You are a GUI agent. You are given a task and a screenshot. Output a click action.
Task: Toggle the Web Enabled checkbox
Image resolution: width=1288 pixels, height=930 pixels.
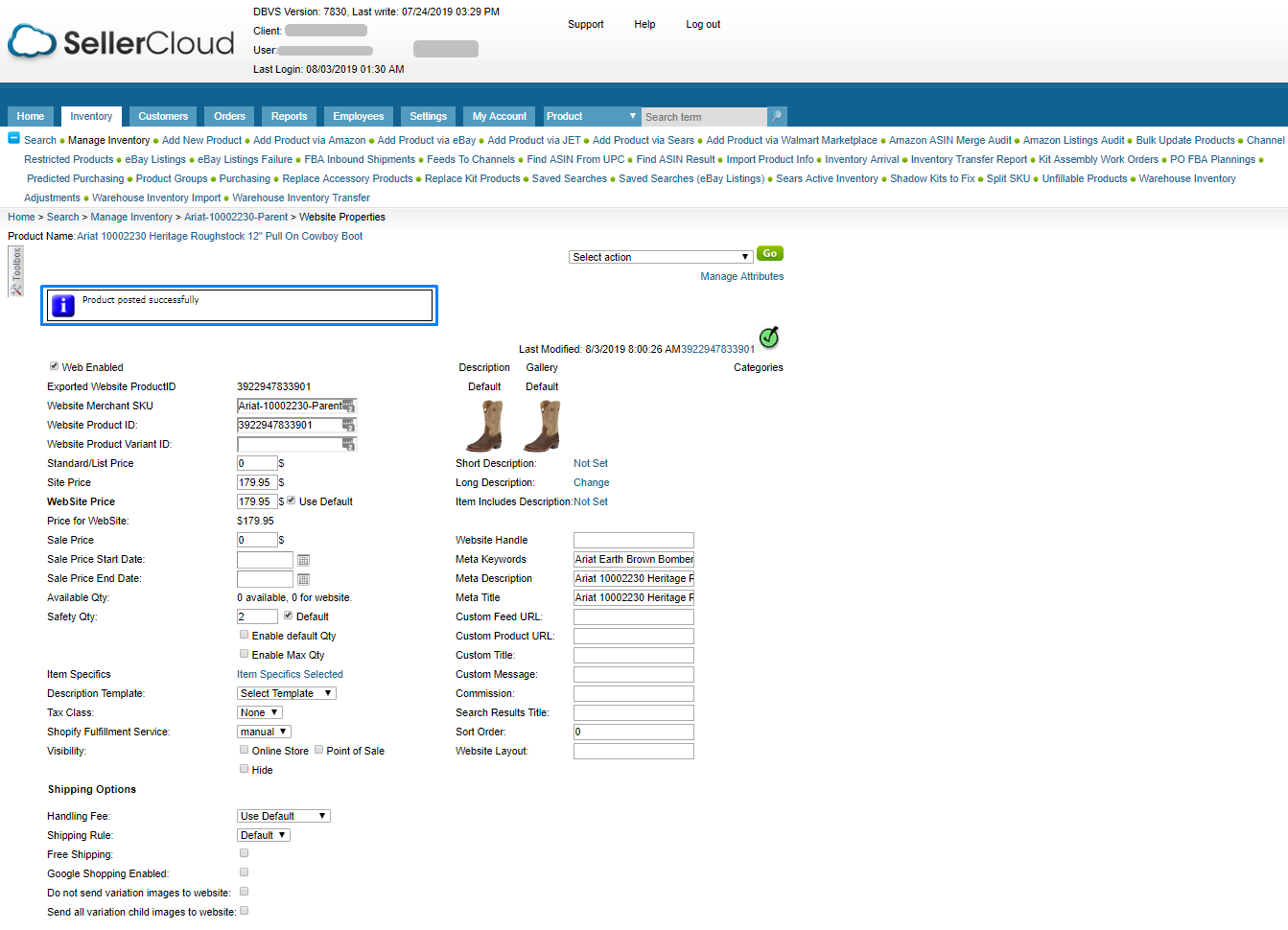(54, 366)
